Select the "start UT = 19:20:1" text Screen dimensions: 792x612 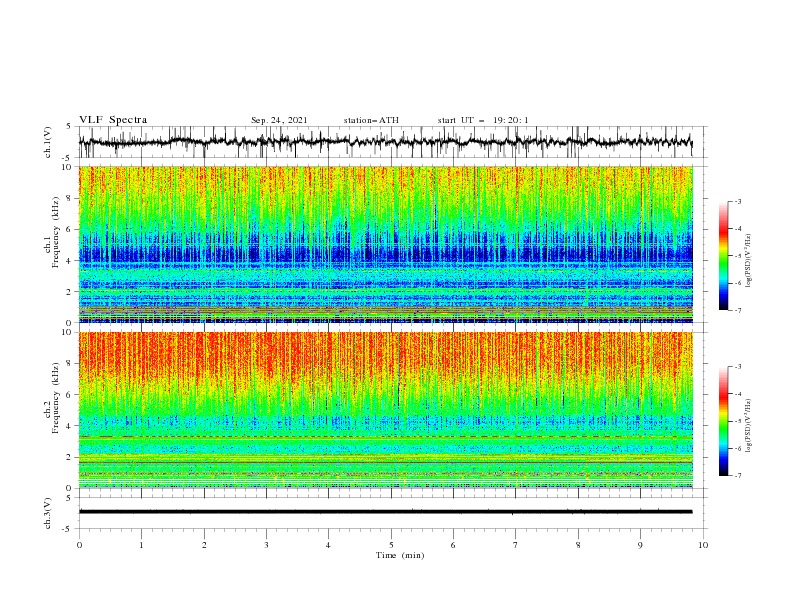click(483, 120)
